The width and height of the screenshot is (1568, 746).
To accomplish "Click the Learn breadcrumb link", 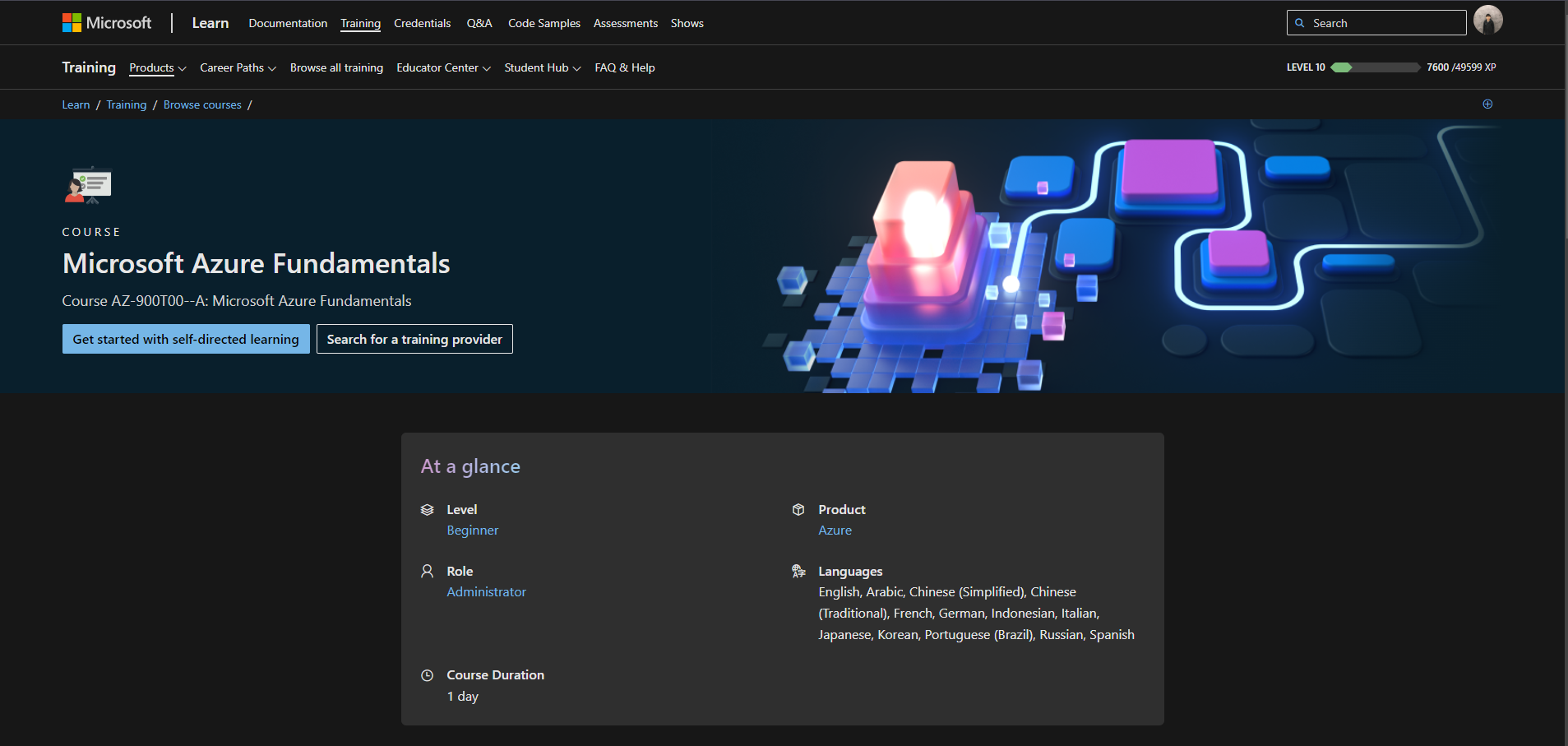I will click(76, 104).
